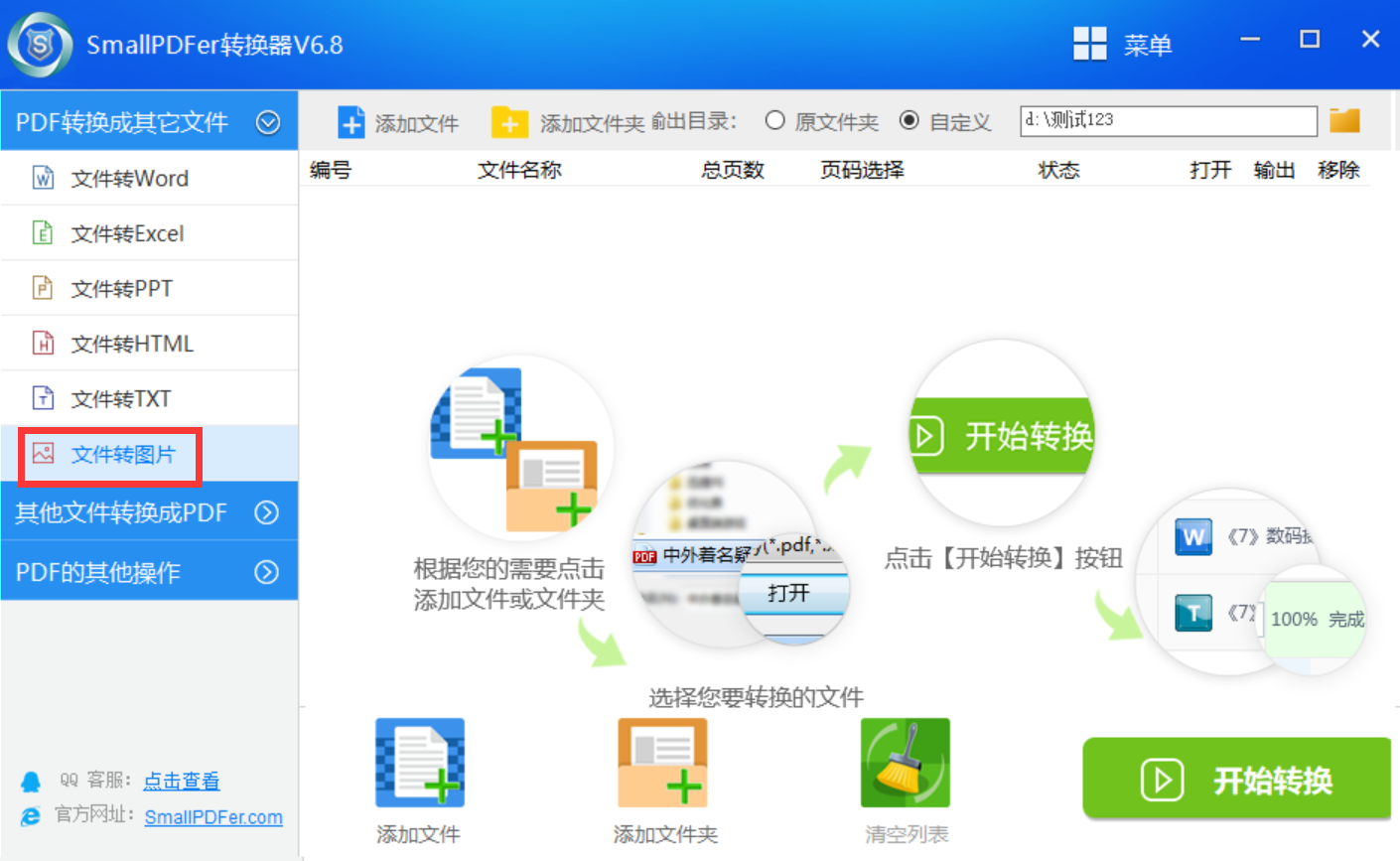Click the output directory path field
This screenshot has width=1400, height=861.
1168,121
